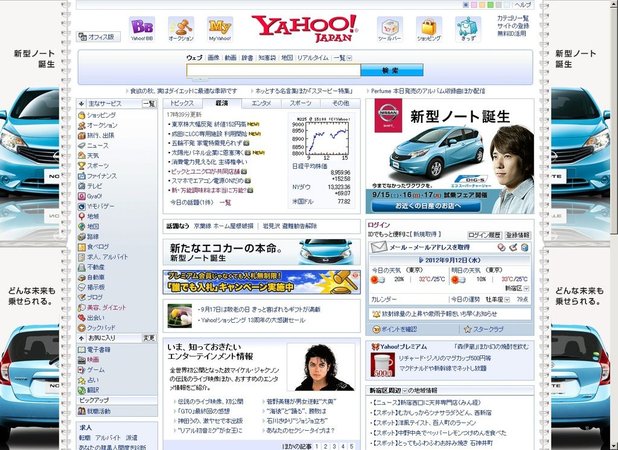
Task: Click the 登録情報 button
Action: tap(517, 235)
